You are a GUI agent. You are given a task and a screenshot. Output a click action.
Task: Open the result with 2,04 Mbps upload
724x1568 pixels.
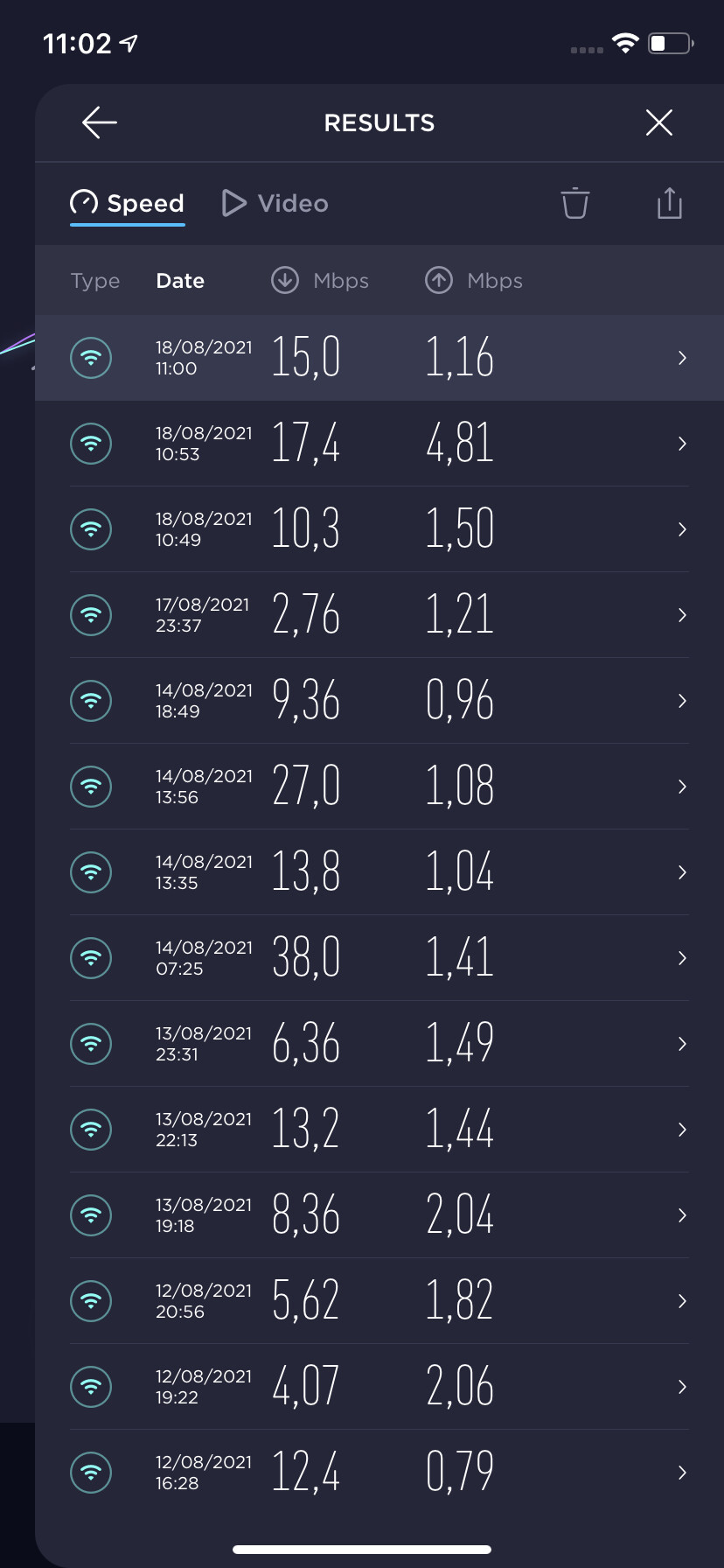pos(459,1215)
